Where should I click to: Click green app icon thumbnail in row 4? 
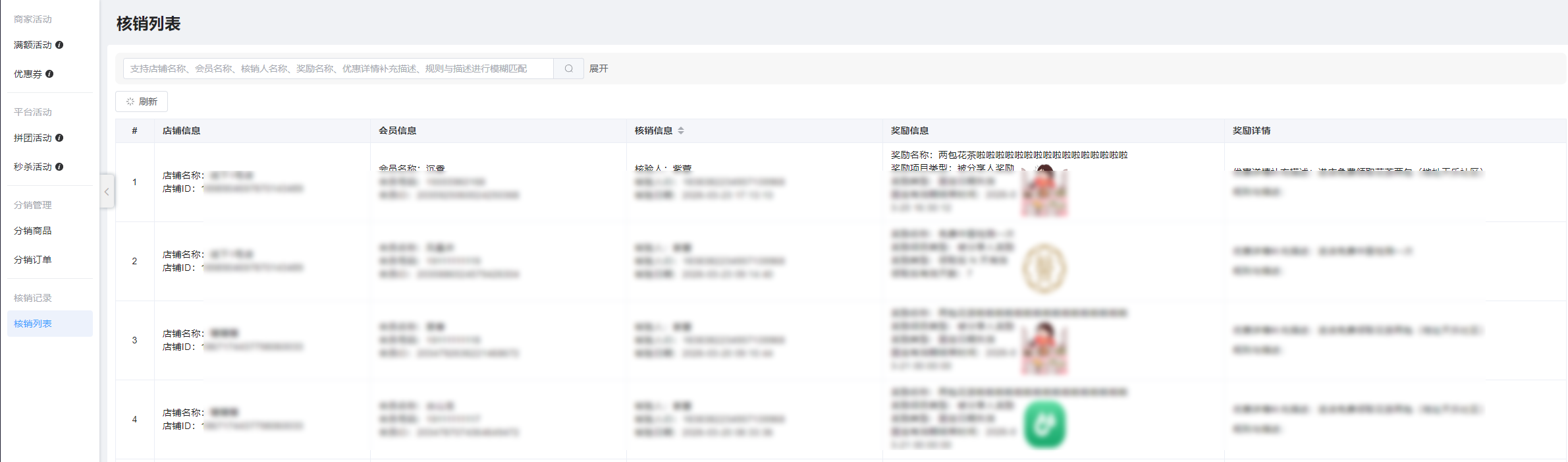tap(1044, 426)
